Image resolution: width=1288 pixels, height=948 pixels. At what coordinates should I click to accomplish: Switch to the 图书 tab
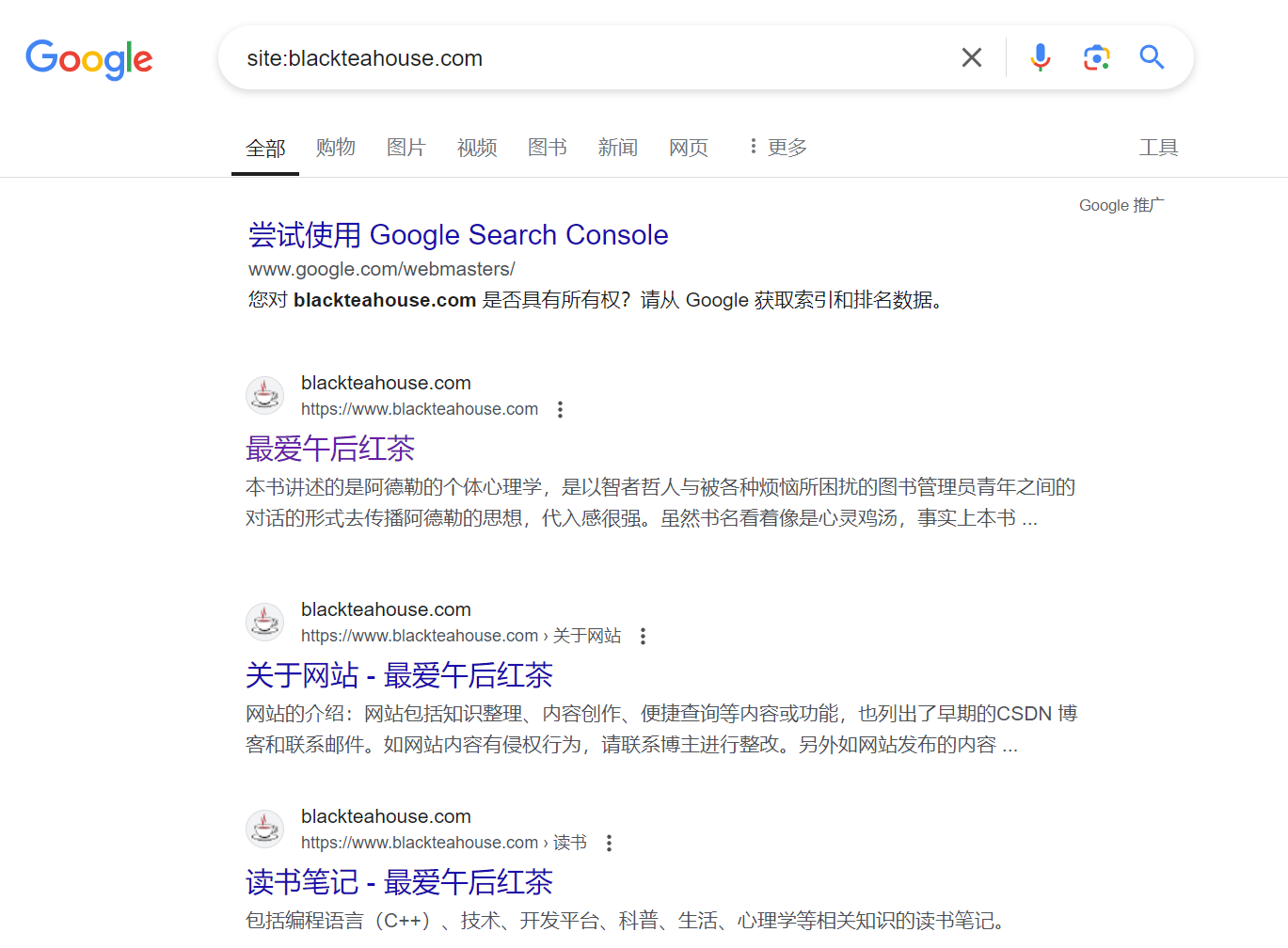coord(548,147)
